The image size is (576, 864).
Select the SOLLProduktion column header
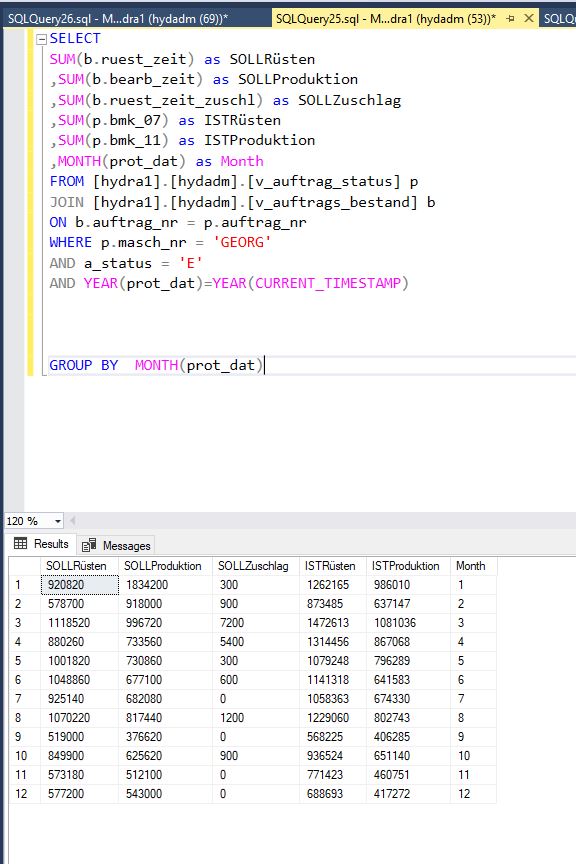(163, 566)
